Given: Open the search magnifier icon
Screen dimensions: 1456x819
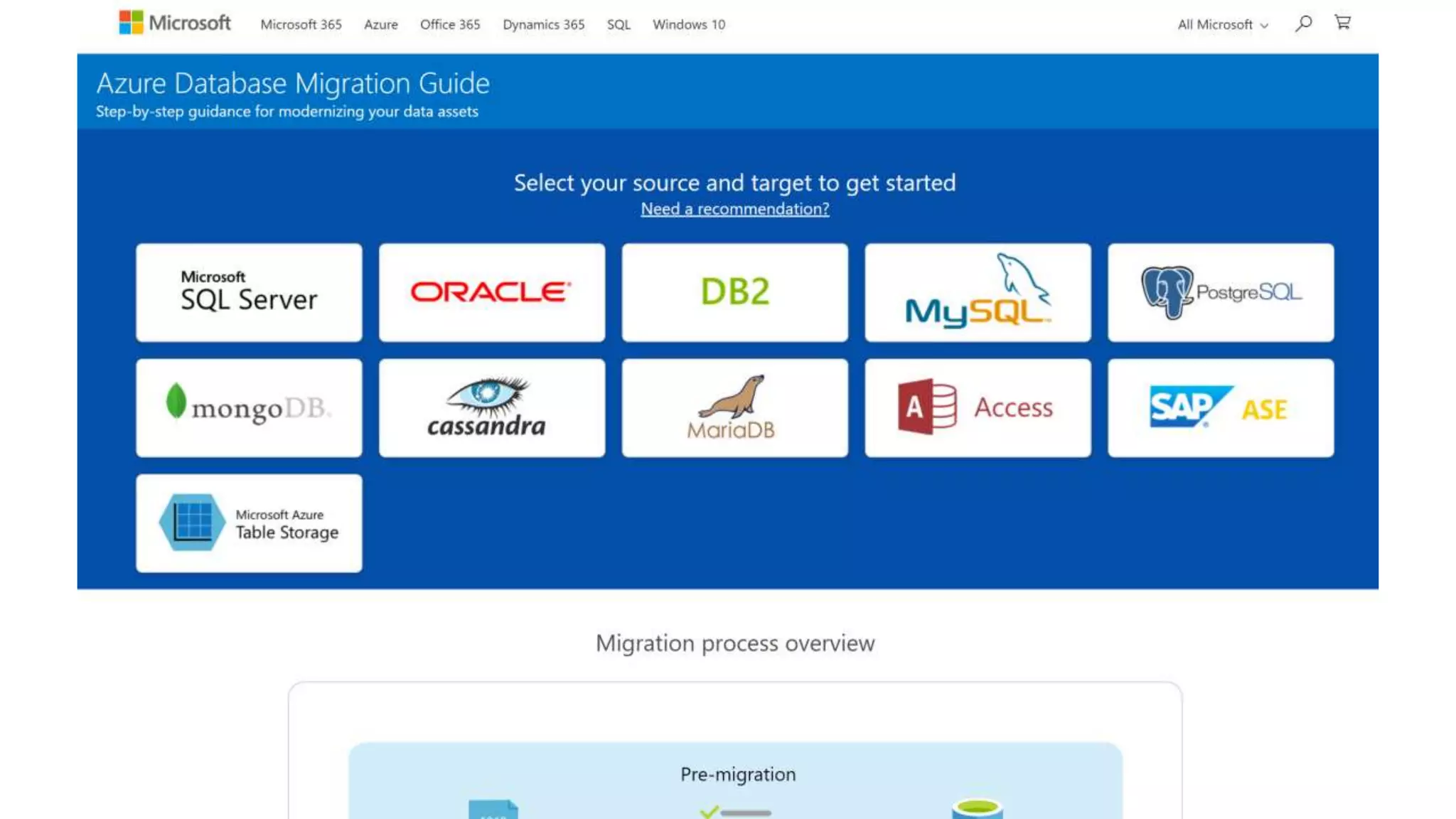Looking at the screenshot, I should click(x=1303, y=23).
